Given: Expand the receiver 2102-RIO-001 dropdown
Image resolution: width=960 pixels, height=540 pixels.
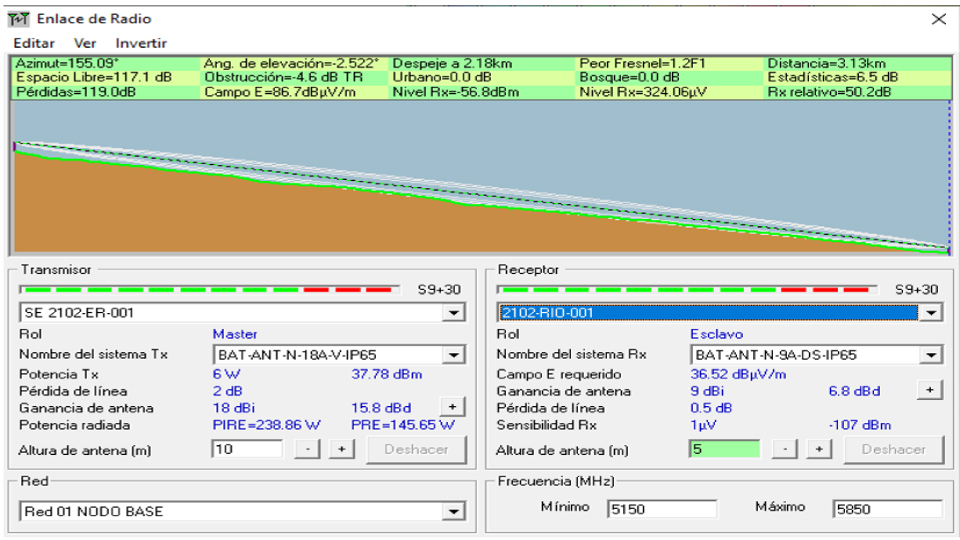Looking at the screenshot, I should point(931,313).
